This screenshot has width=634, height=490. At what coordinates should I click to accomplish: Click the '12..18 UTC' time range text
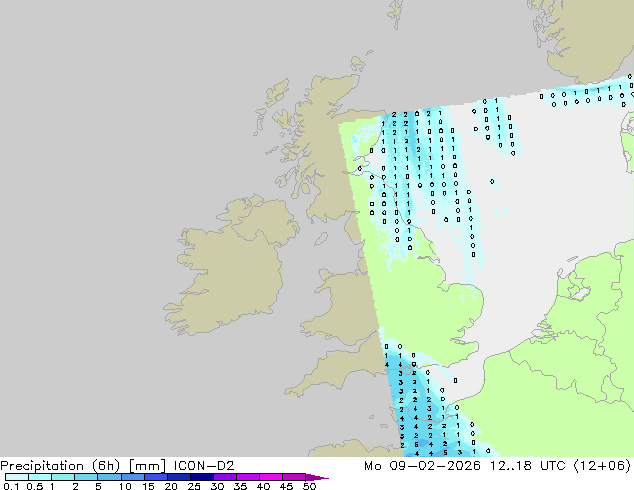527,466
